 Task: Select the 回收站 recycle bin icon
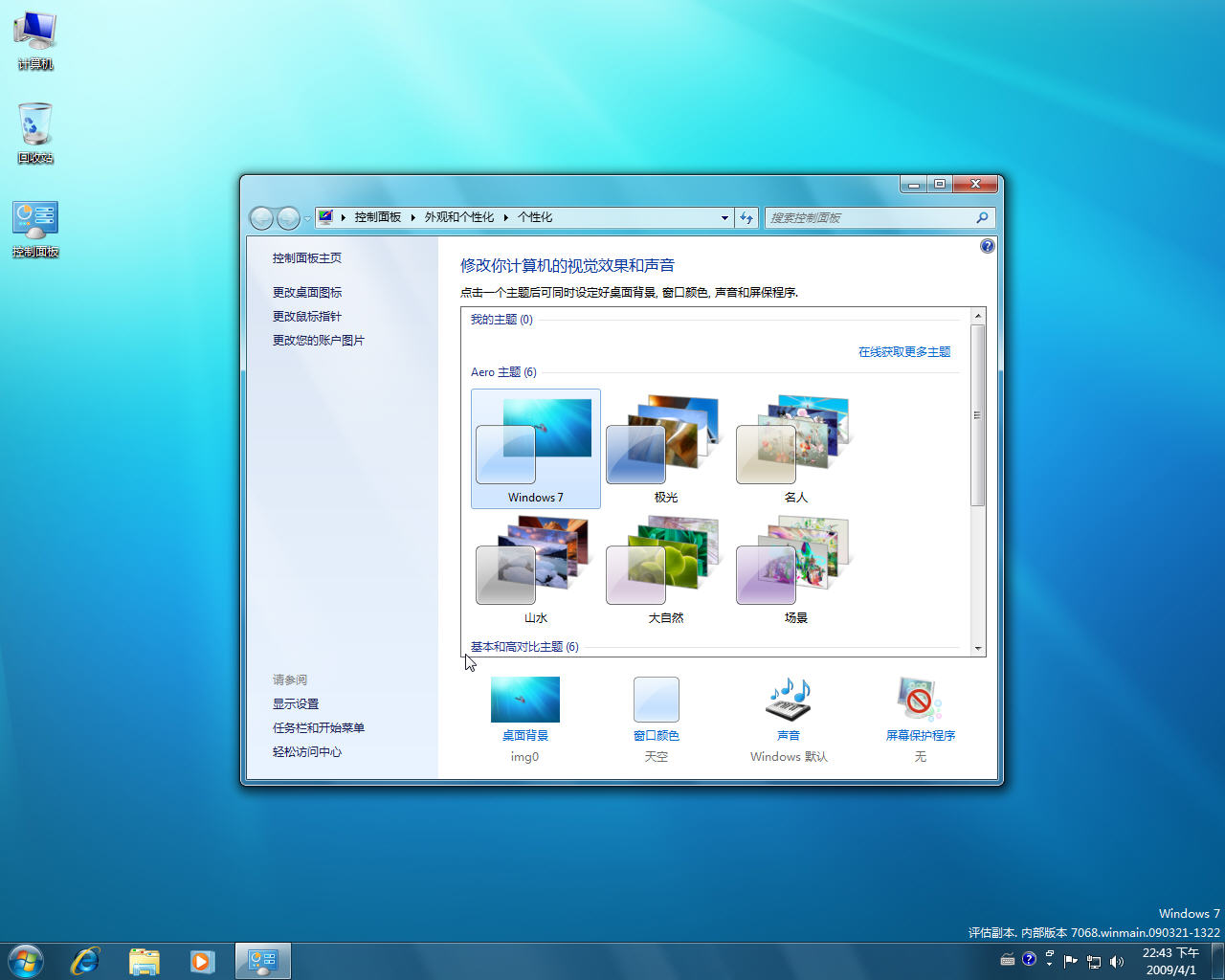pyautogui.click(x=35, y=133)
